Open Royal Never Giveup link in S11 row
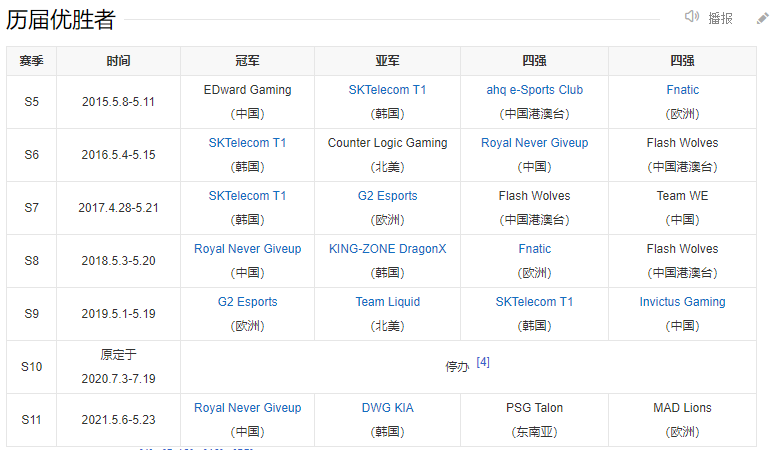The width and height of the screenshot is (771, 450). click(x=247, y=408)
